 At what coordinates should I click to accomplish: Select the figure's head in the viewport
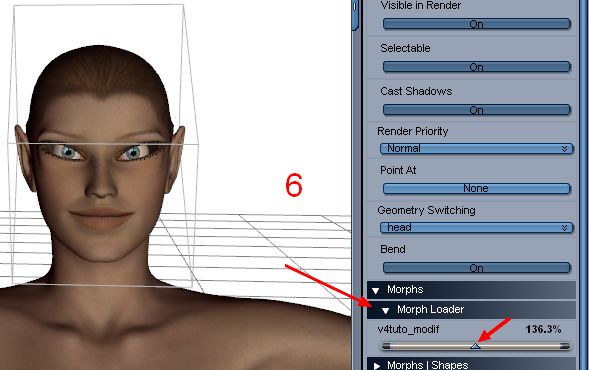(101, 158)
